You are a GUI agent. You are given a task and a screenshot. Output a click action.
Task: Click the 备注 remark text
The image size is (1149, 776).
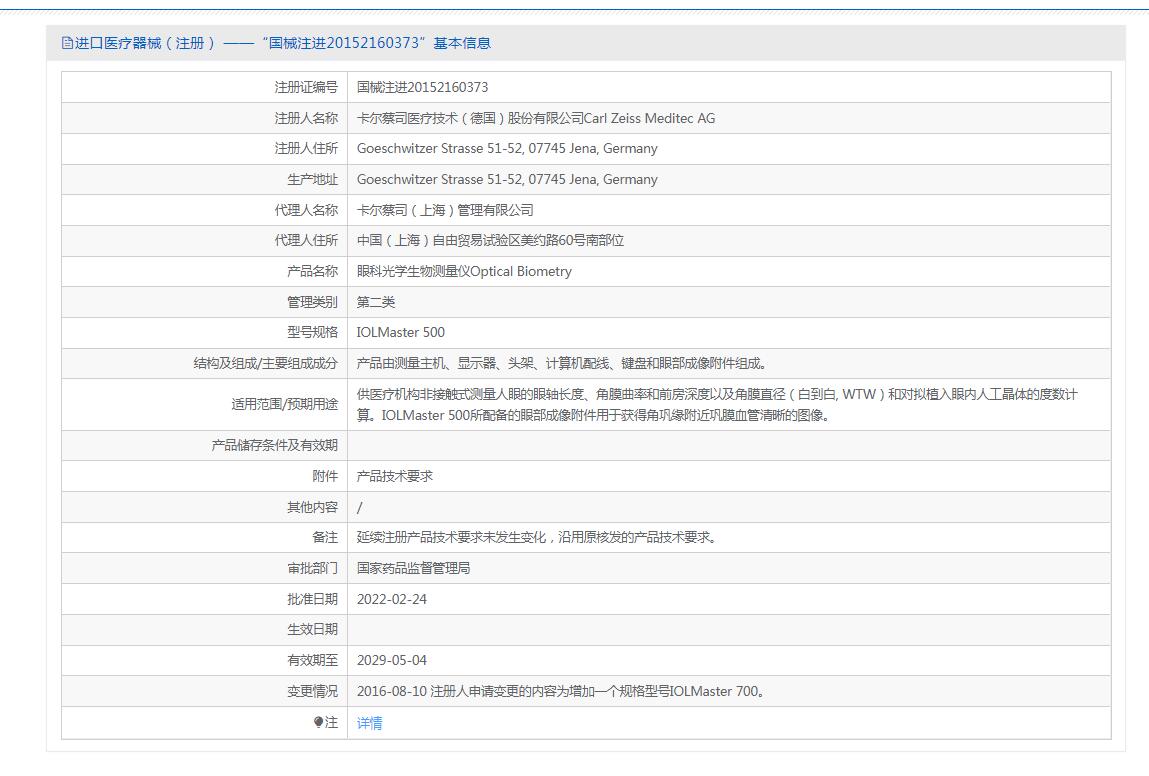pyautogui.click(x=536, y=537)
